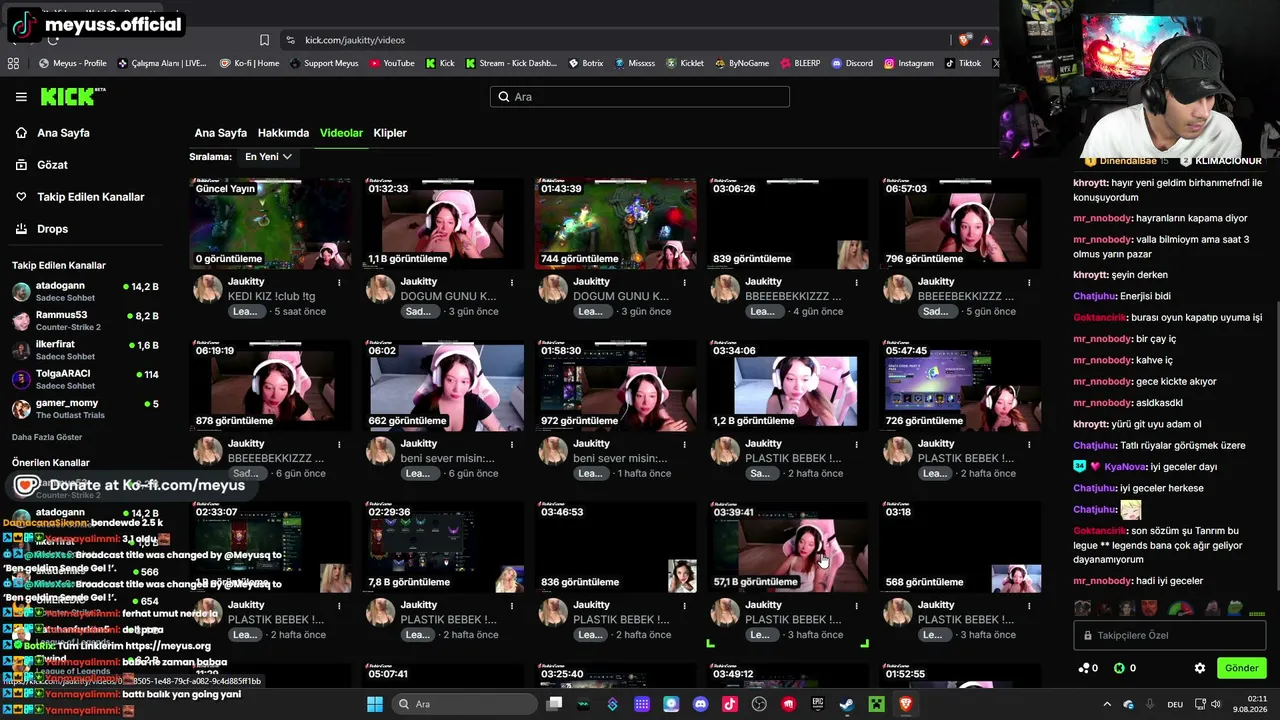Open the Windows Start menu
The width and height of the screenshot is (1280, 720).
[375, 704]
